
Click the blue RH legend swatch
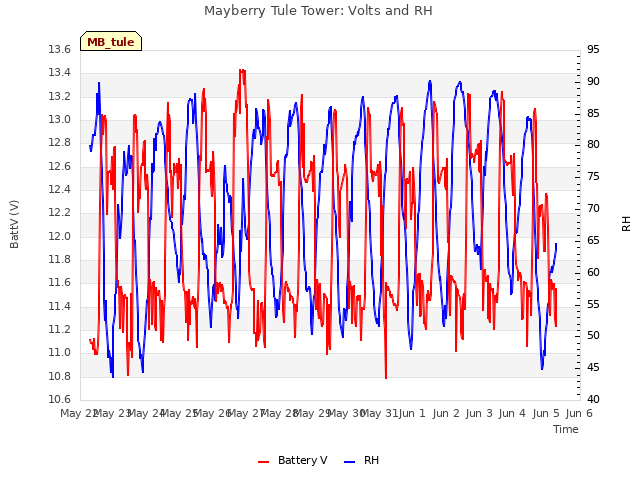[x=350, y=462]
